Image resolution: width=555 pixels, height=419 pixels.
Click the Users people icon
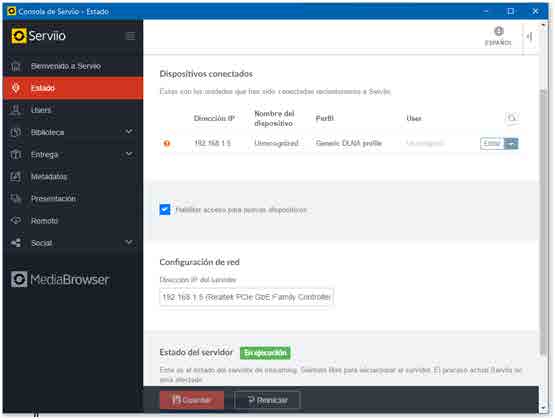click(x=16, y=110)
